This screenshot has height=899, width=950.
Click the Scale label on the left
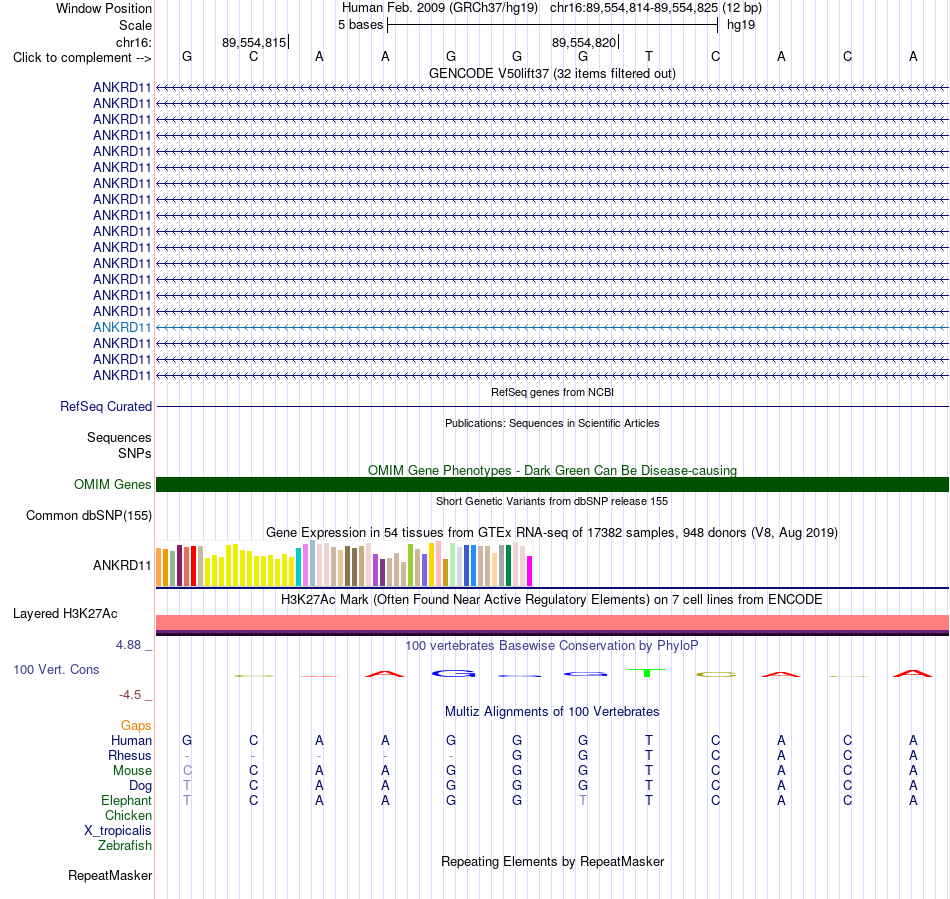pyautogui.click(x=135, y=25)
